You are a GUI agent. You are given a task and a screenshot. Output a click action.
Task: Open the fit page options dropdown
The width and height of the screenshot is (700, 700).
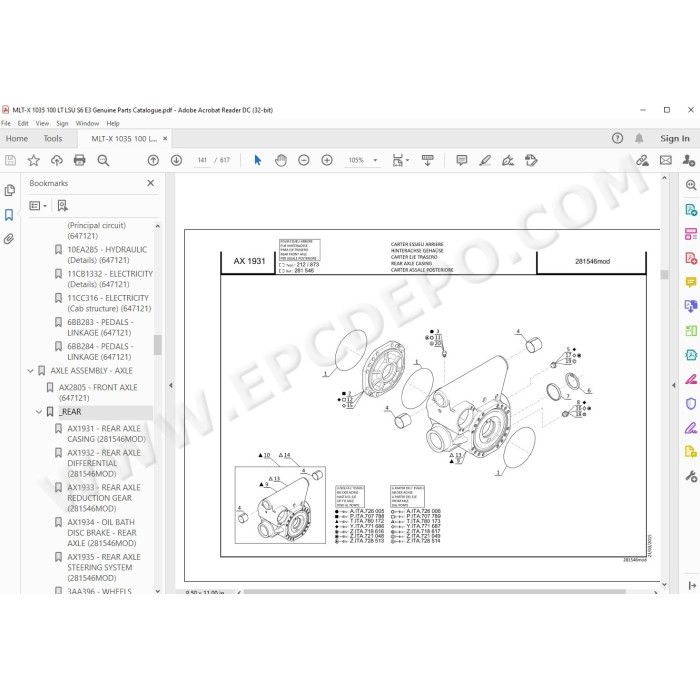400,160
